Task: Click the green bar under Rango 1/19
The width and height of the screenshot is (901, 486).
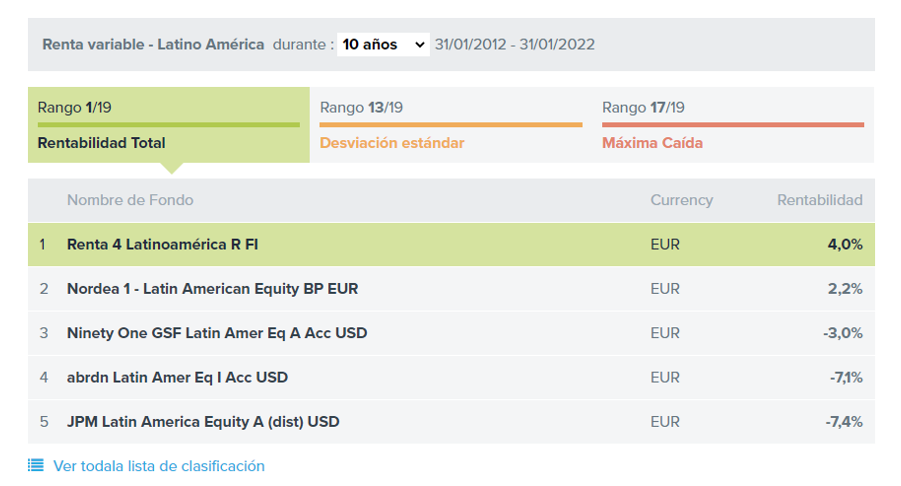Action: [168, 125]
